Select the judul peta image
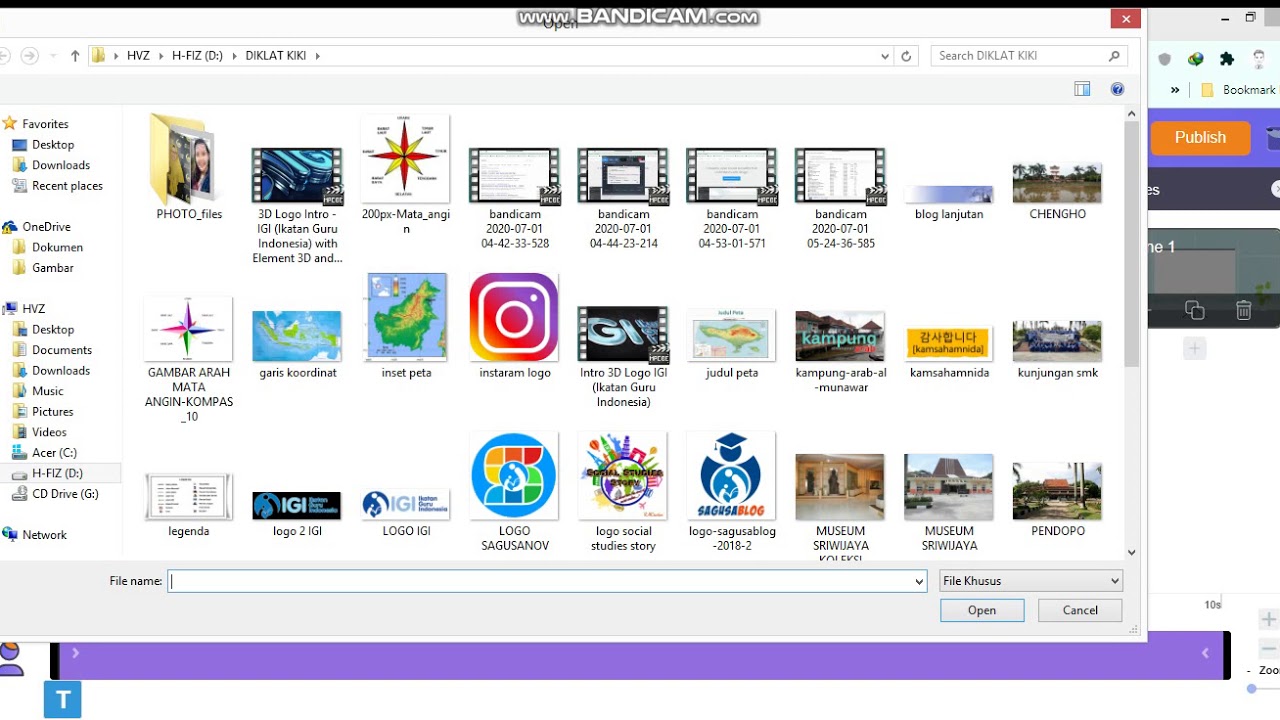1280x720 pixels. [x=731, y=337]
